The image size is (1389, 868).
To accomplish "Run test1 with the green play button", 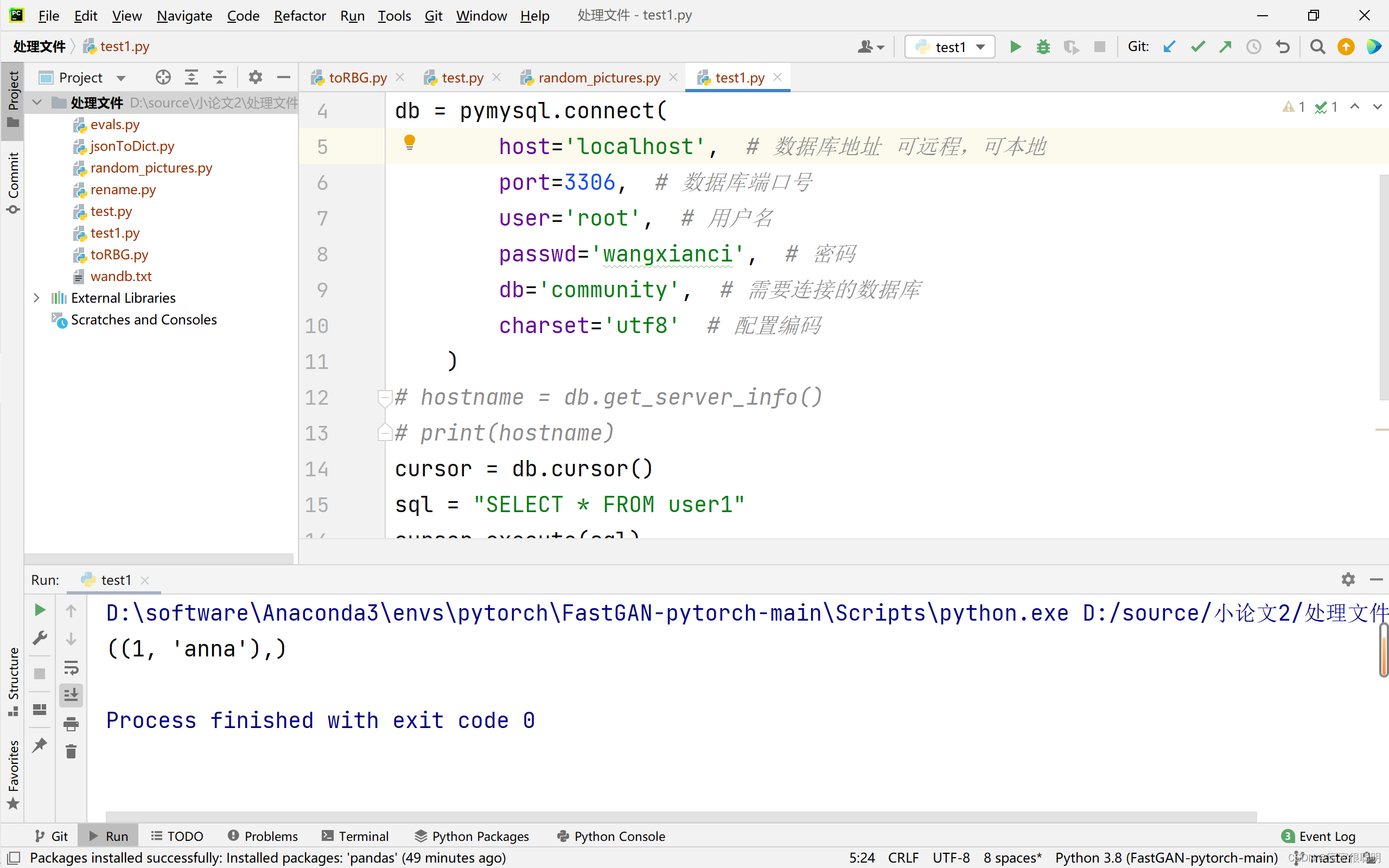I will pos(1015,47).
